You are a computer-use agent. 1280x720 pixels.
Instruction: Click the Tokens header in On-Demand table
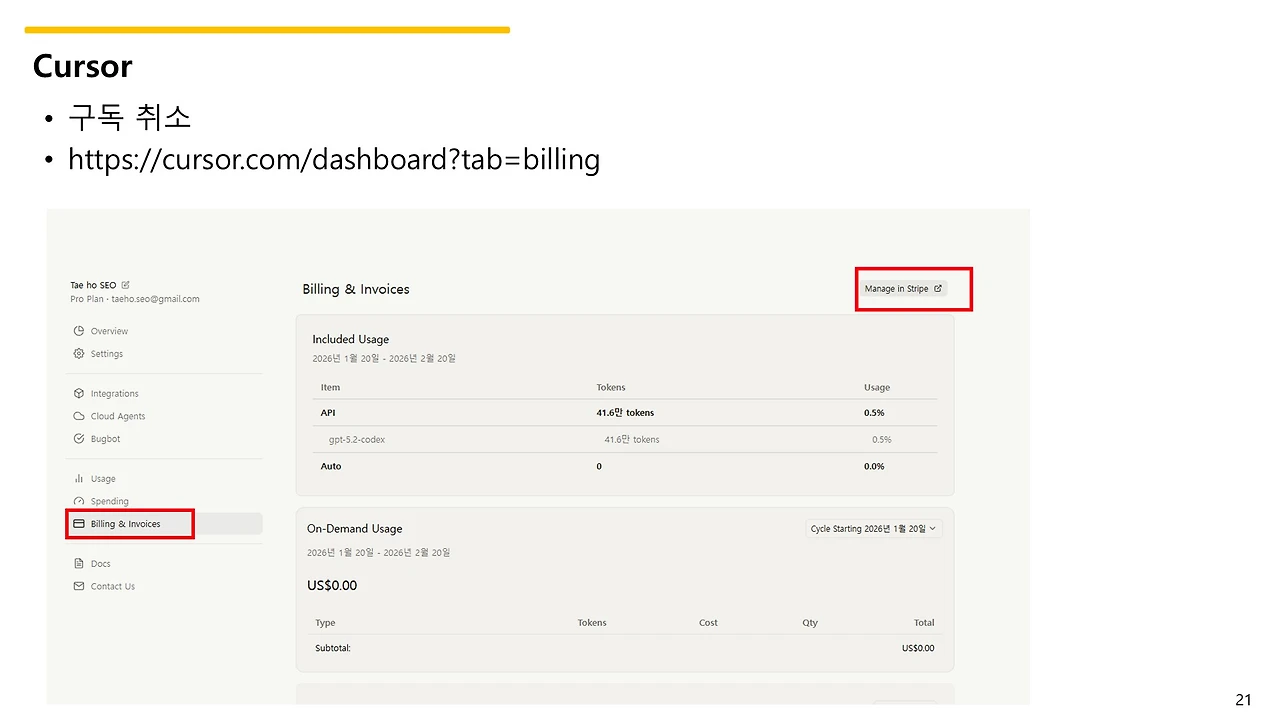[592, 623]
